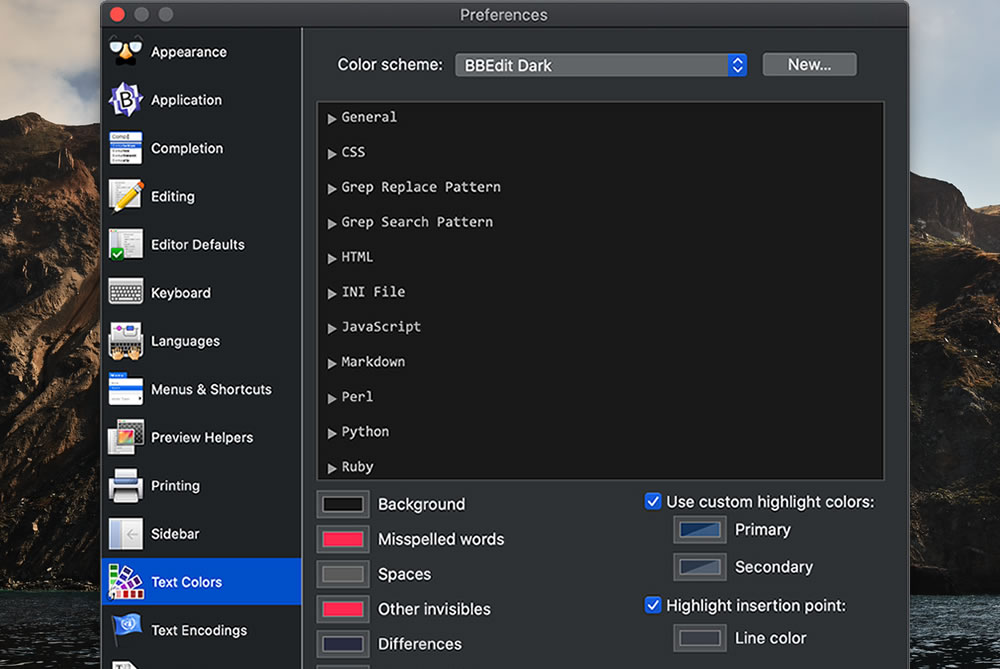Switch to the Appearance label

pos(189,52)
